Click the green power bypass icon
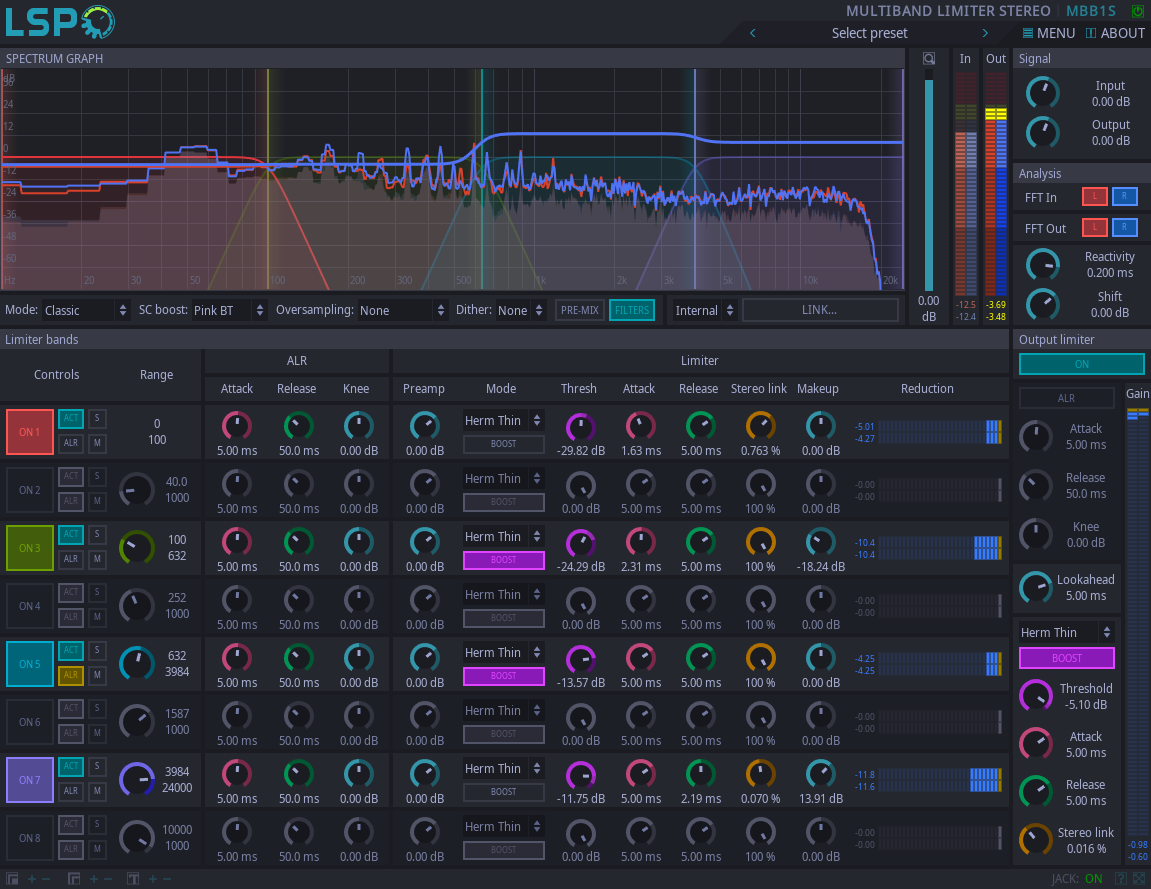 1138,11
